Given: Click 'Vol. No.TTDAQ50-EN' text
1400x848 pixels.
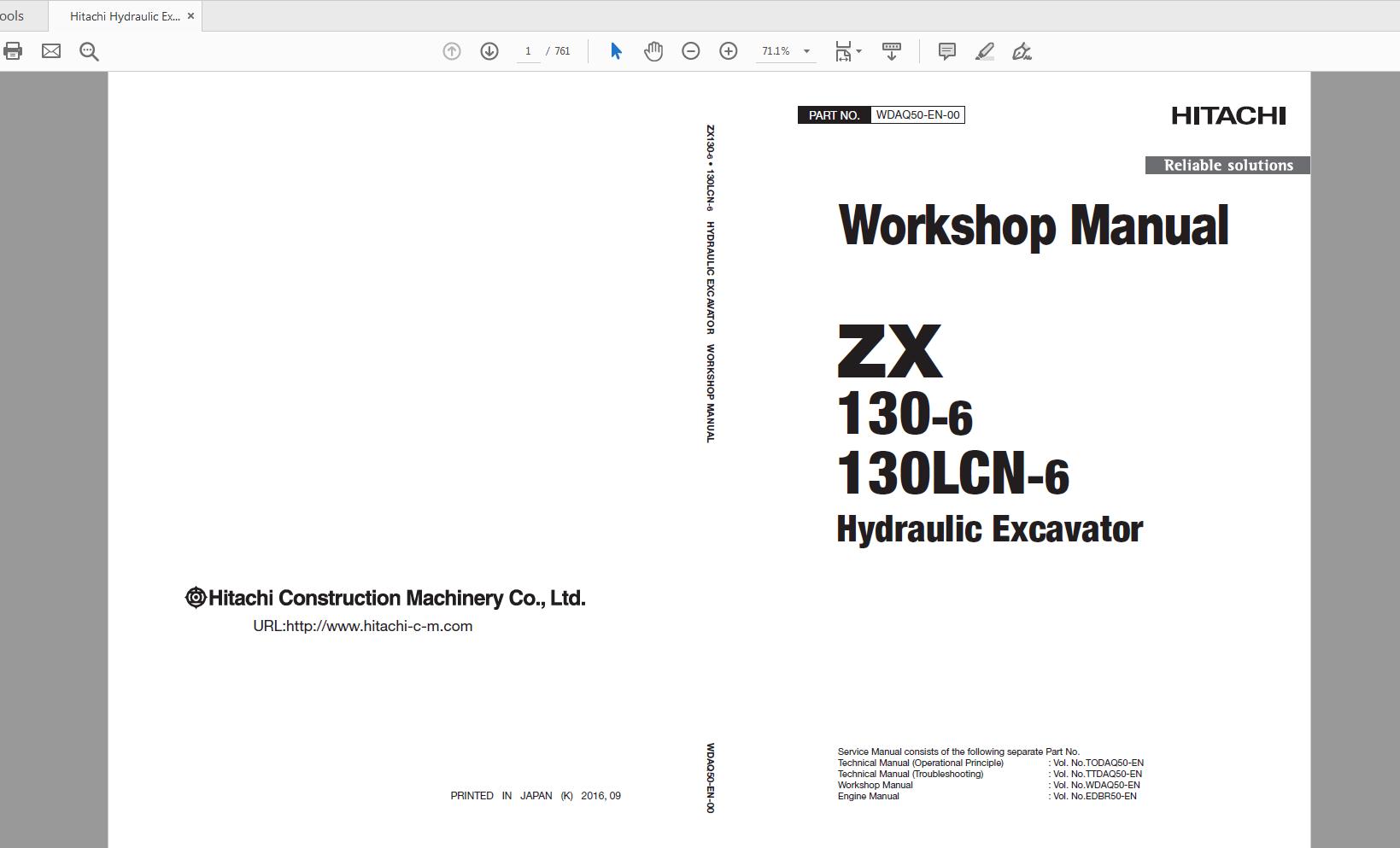Looking at the screenshot, I should 1098,775.
